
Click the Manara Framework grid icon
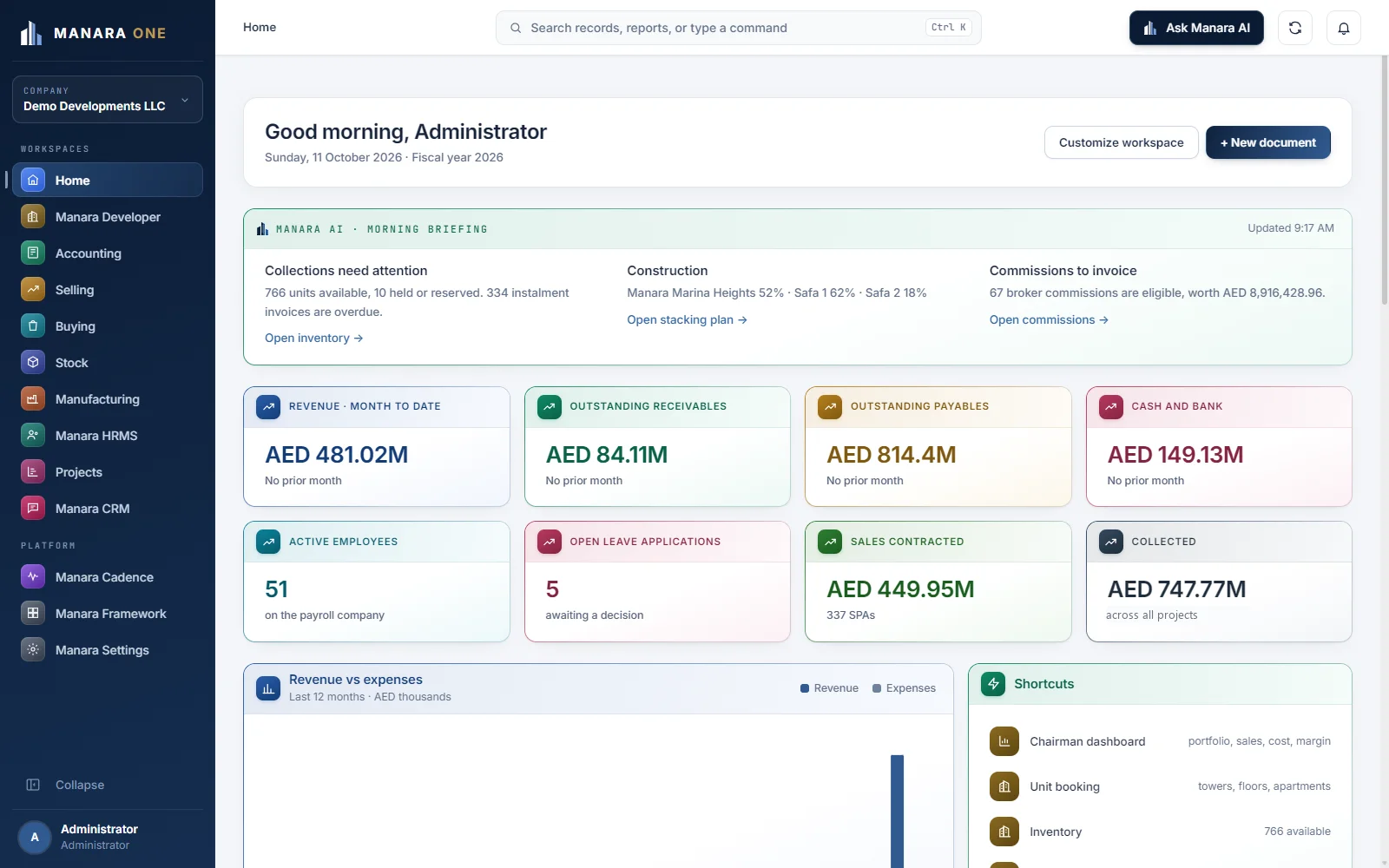pos(33,614)
